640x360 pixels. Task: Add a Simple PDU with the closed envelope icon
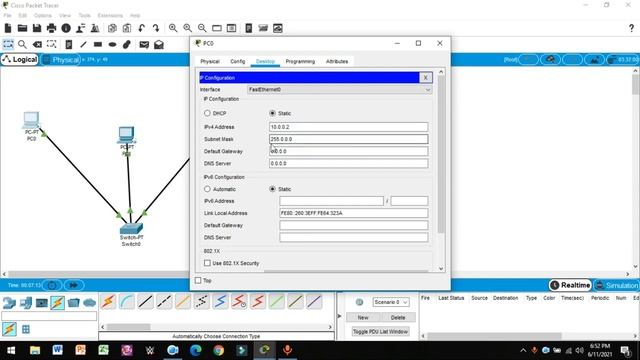[x=144, y=44]
